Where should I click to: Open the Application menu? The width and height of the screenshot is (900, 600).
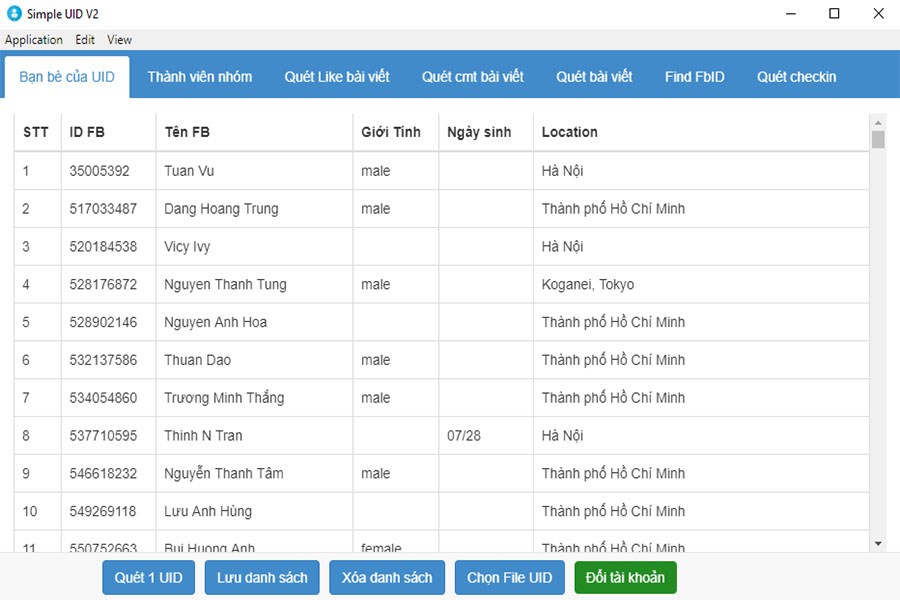(34, 40)
